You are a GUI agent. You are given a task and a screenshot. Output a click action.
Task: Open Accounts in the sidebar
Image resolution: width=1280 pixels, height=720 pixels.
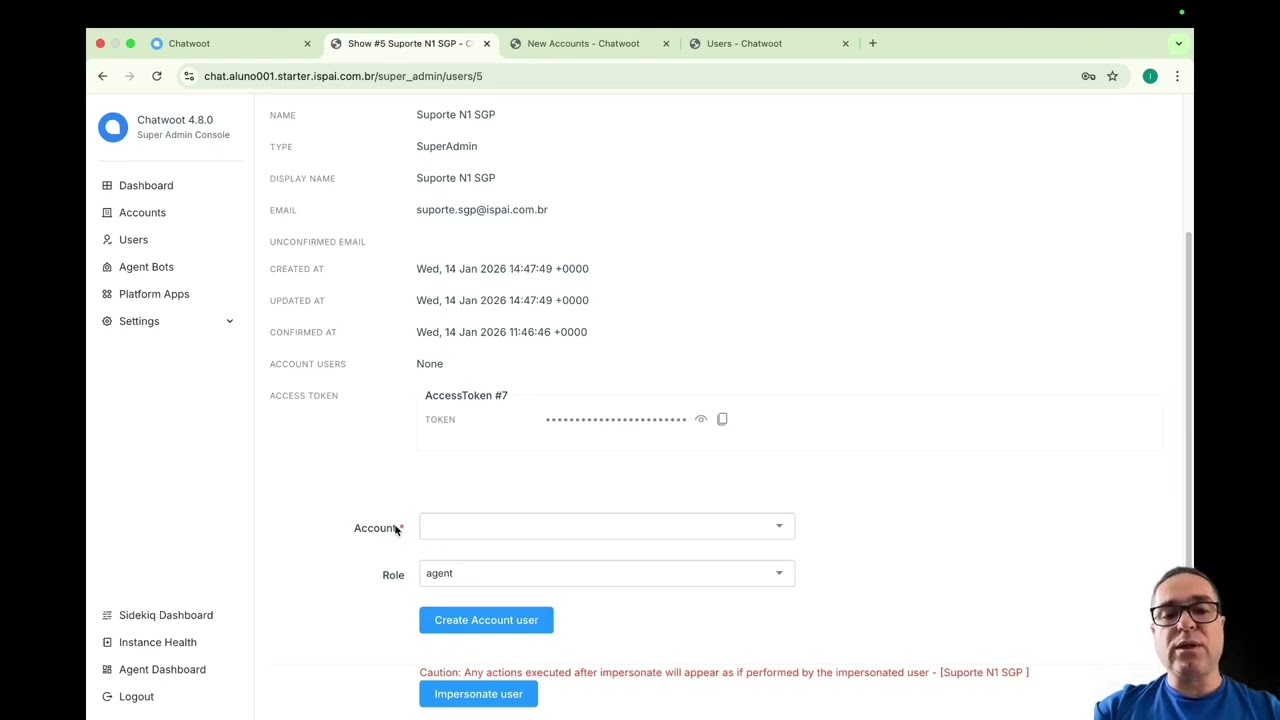142,212
